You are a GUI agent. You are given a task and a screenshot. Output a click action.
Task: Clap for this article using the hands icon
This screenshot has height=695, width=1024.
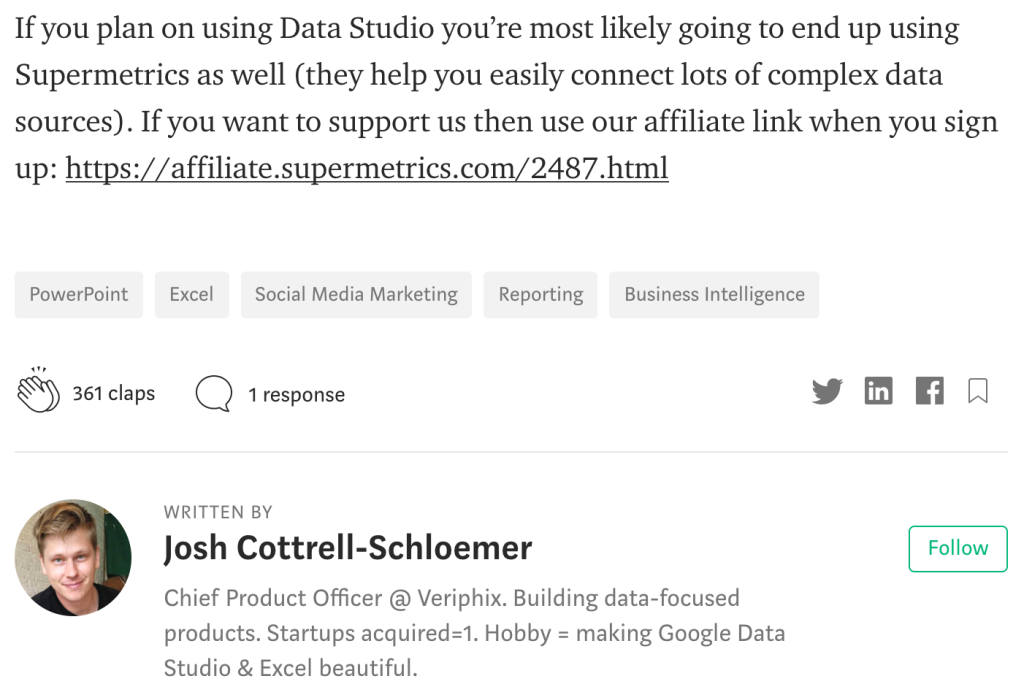pyautogui.click(x=39, y=390)
